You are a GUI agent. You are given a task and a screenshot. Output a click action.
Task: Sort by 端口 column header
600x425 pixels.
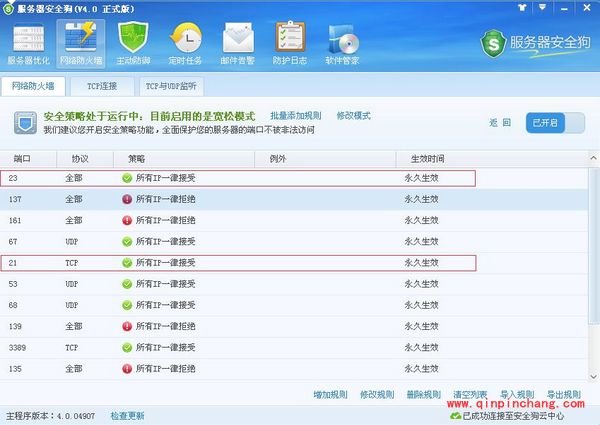tap(28, 159)
